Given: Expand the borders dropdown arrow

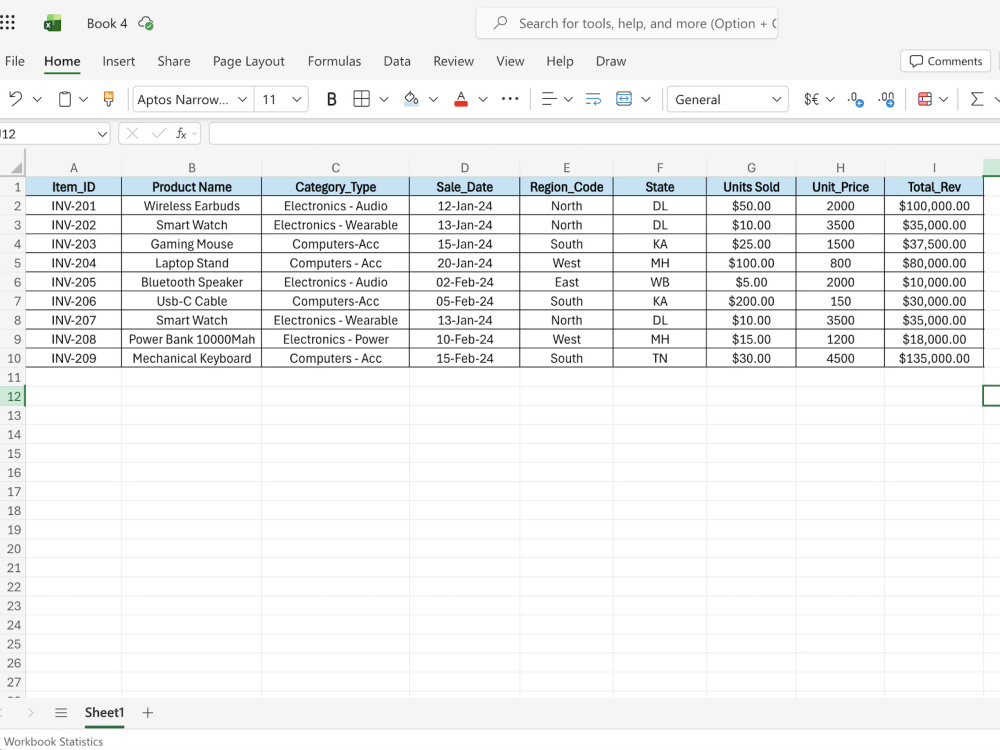Looking at the screenshot, I should point(383,99).
